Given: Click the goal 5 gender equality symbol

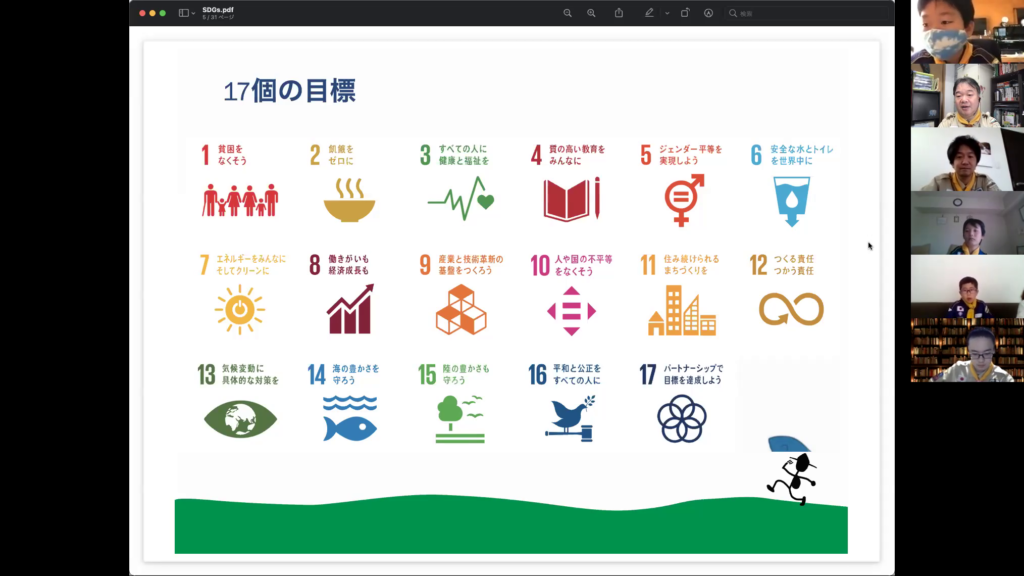Looking at the screenshot, I should click(684, 200).
